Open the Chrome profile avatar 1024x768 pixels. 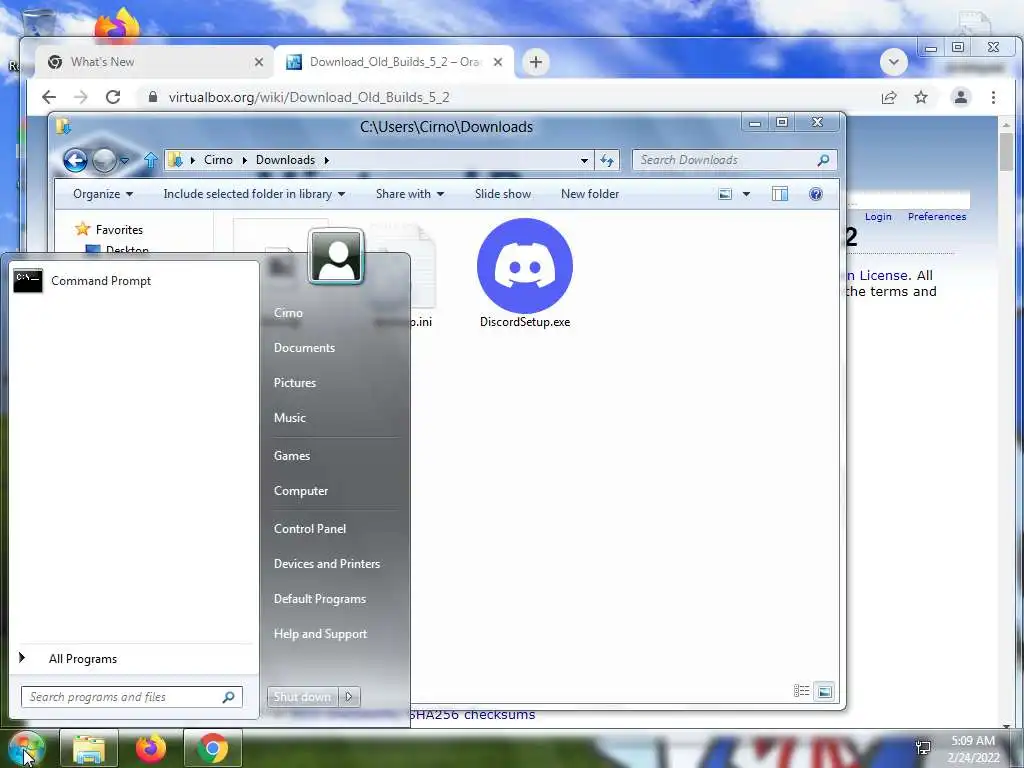pyautogui.click(x=961, y=97)
